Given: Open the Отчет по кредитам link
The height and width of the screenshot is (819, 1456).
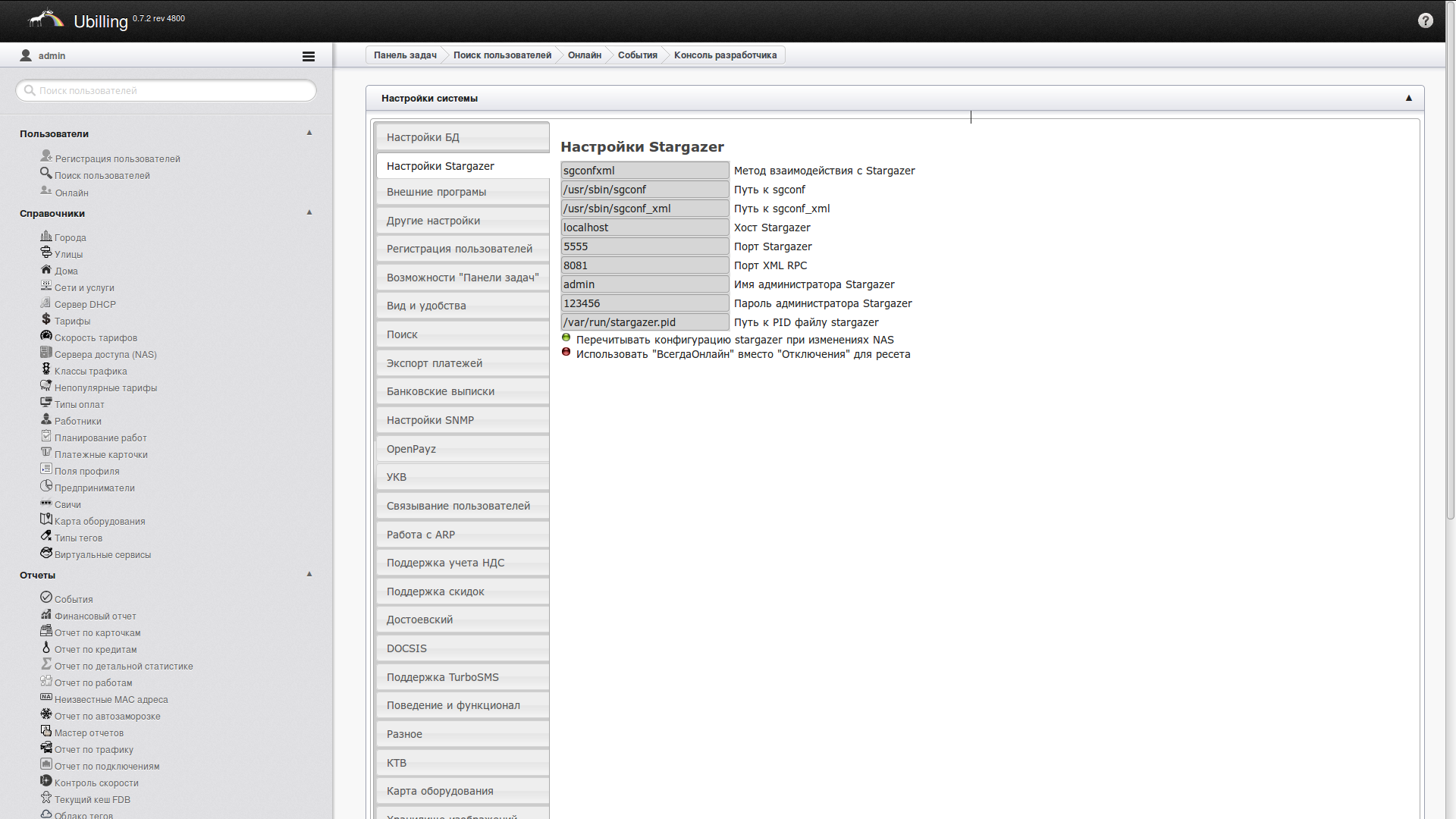Looking at the screenshot, I should coord(96,650).
